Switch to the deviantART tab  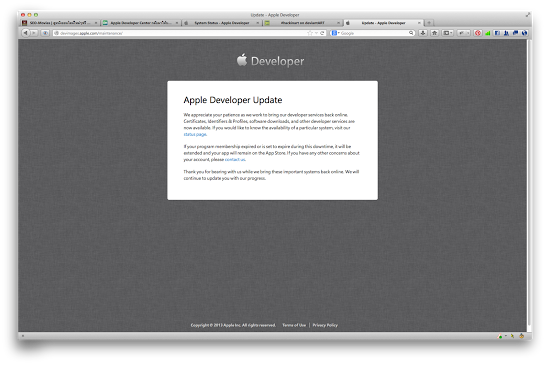302,23
